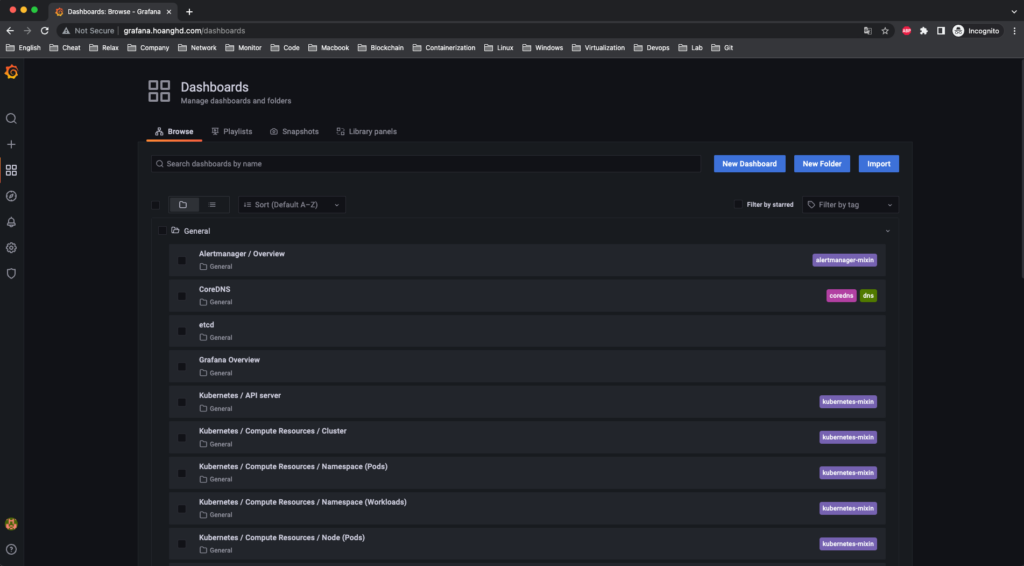Switch to the Library panels tab
This screenshot has width=1024, height=566.
(x=366, y=131)
